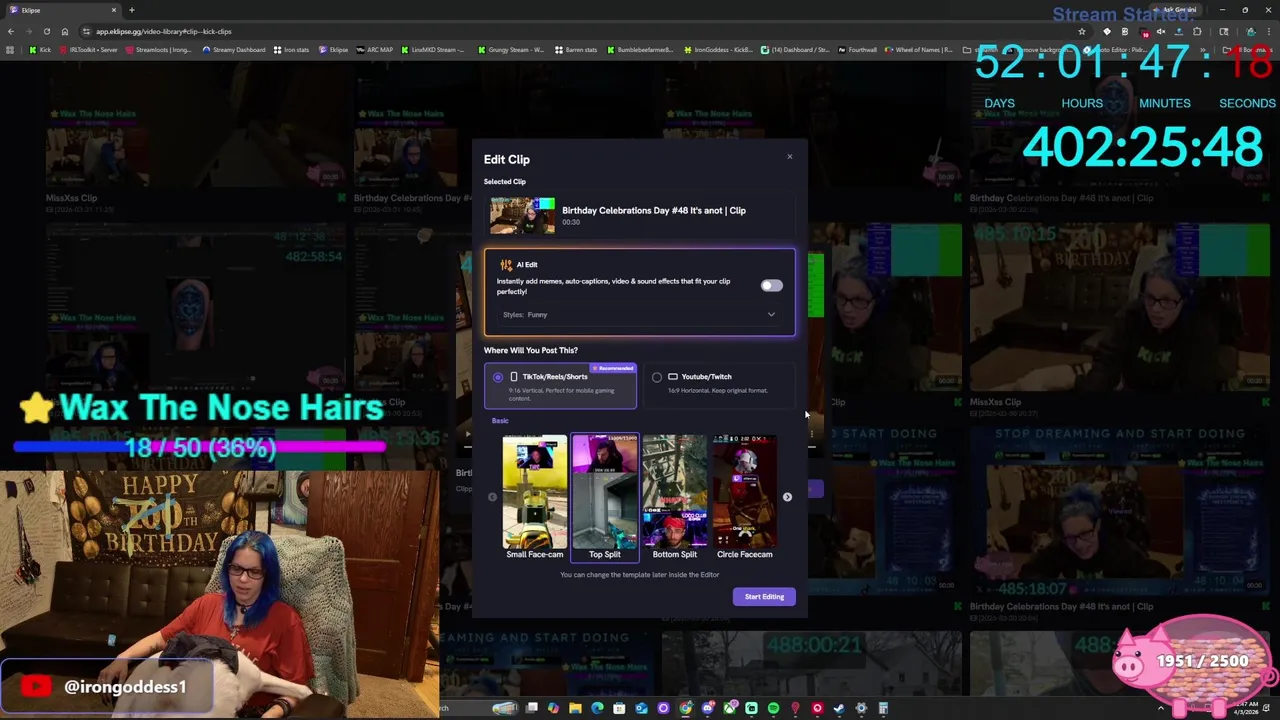Open the Iron stats bookmark
Screen dimensions: 1280x720
point(291,50)
